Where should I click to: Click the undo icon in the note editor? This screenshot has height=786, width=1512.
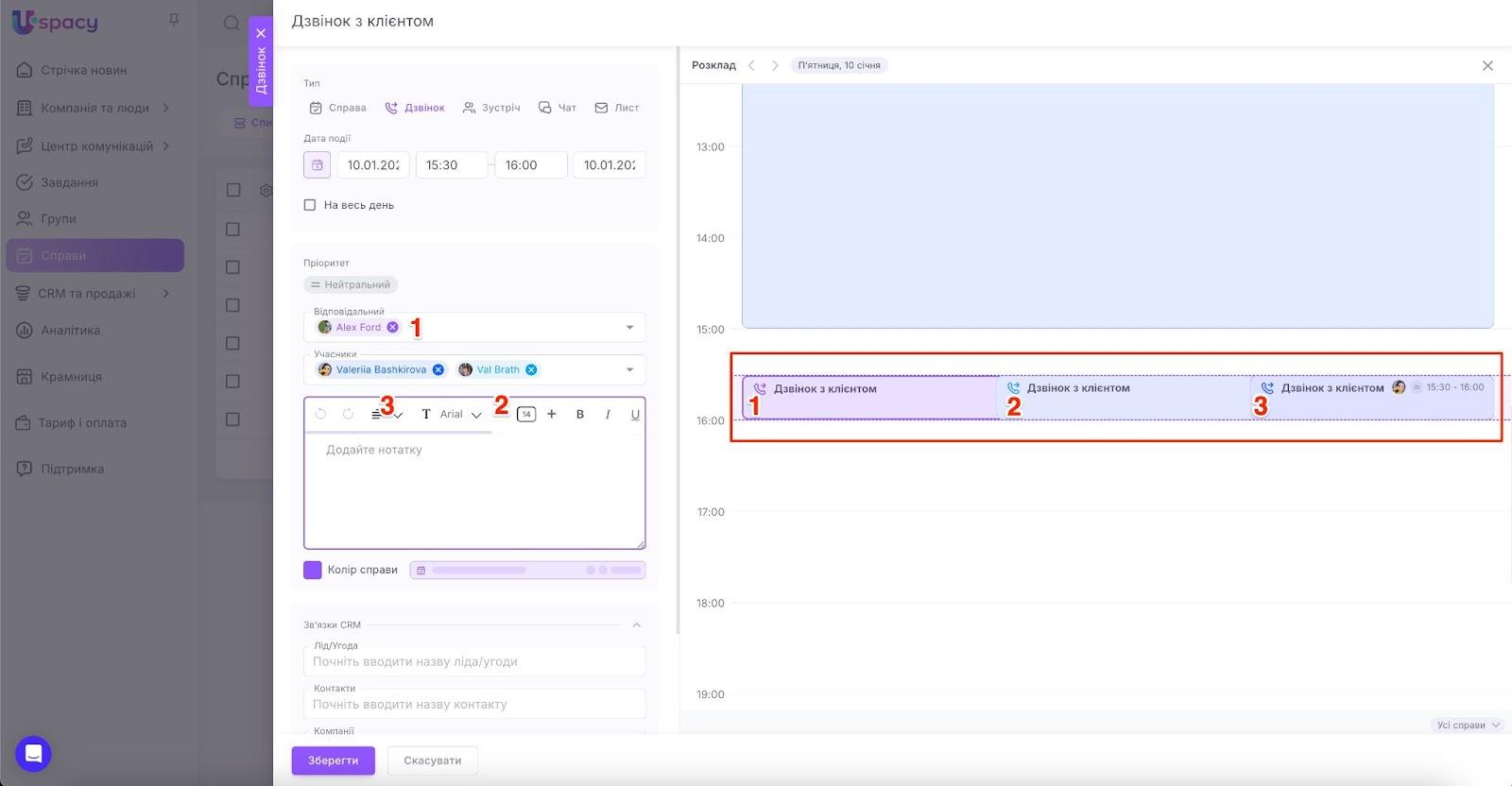coord(321,414)
